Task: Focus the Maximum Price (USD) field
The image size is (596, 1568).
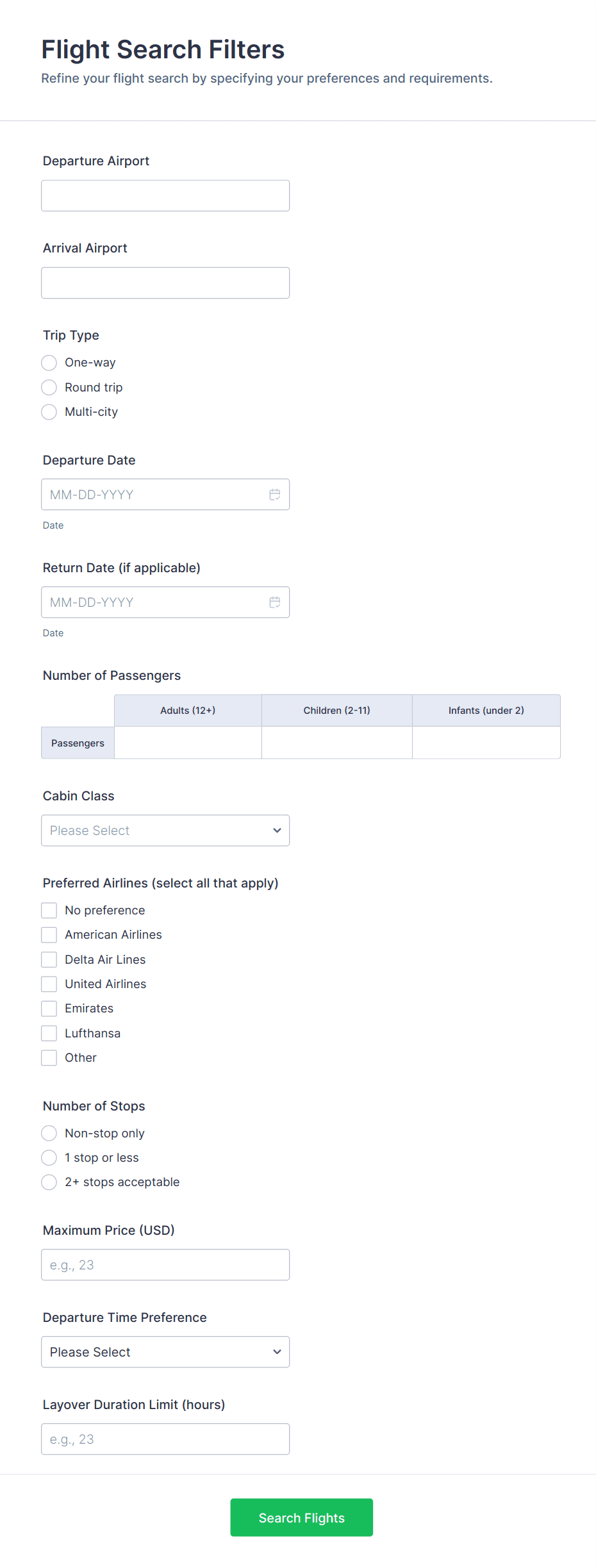Action: (165, 1265)
